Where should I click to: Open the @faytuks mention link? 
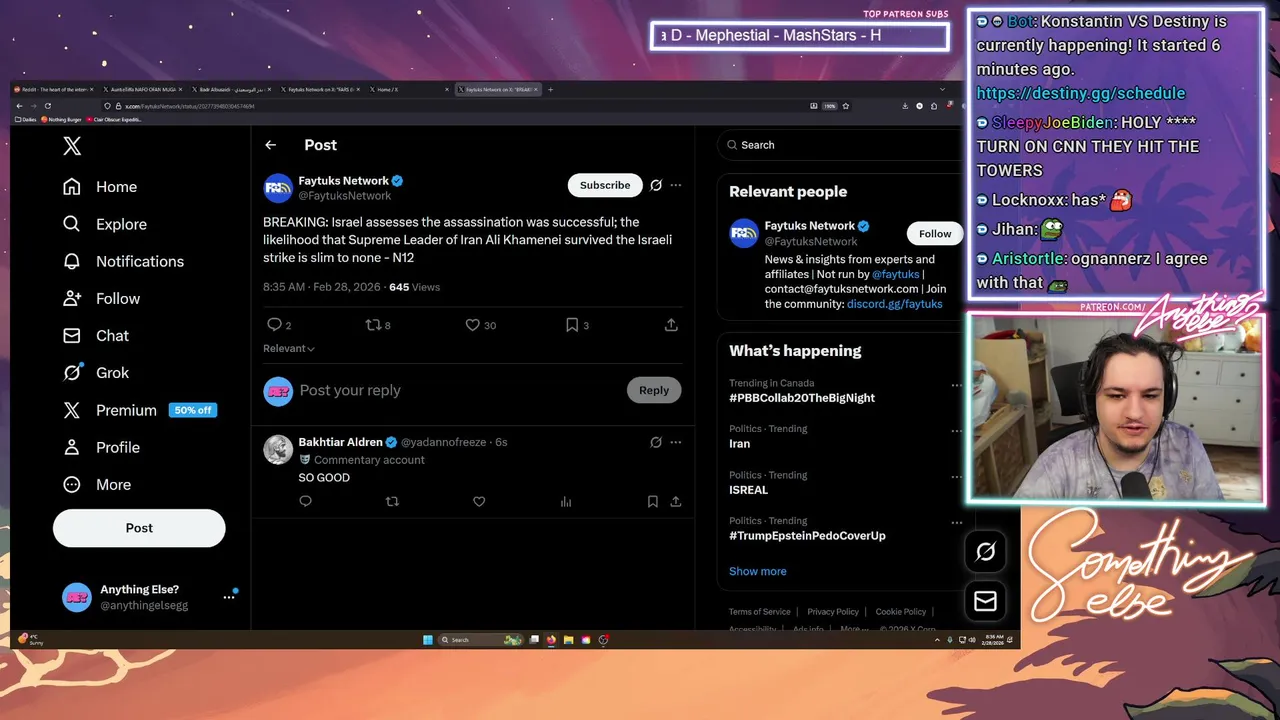coord(895,274)
